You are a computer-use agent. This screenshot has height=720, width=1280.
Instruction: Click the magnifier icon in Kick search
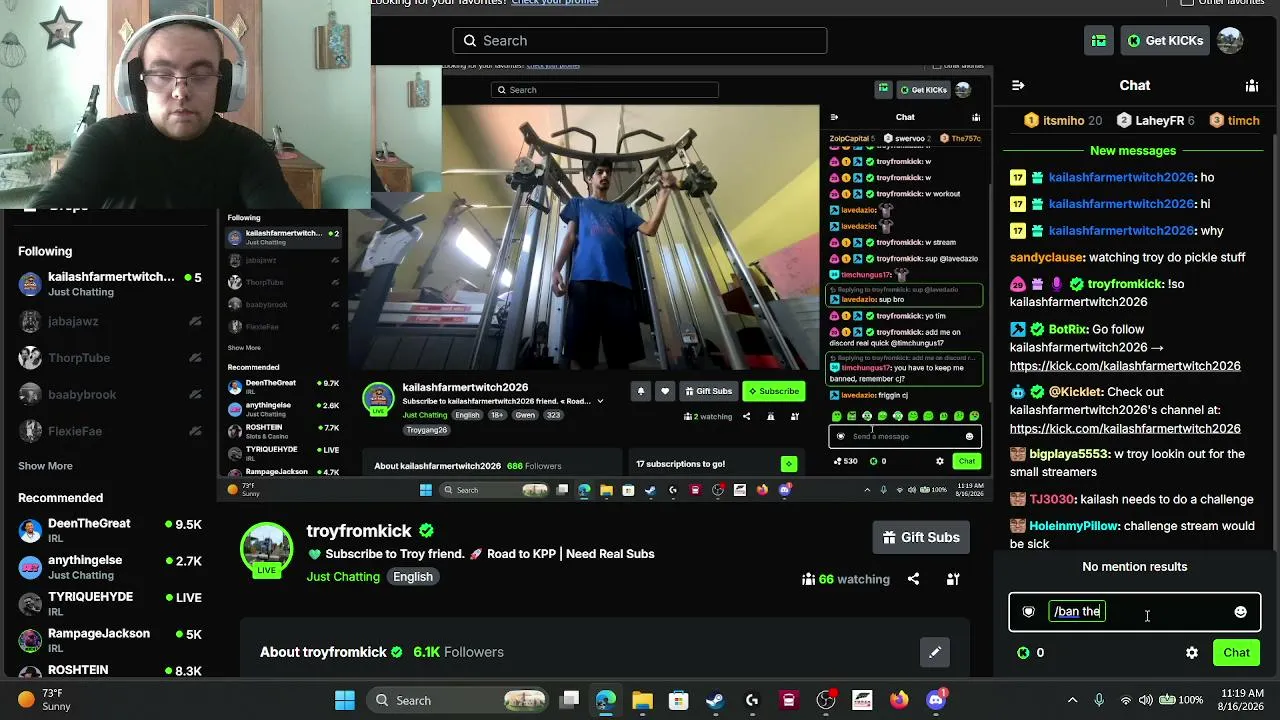[470, 41]
